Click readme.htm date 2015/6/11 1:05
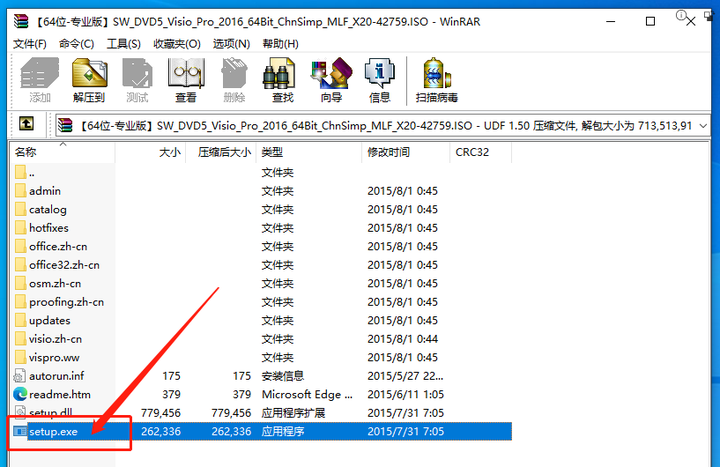720x467 pixels. [x=405, y=394]
